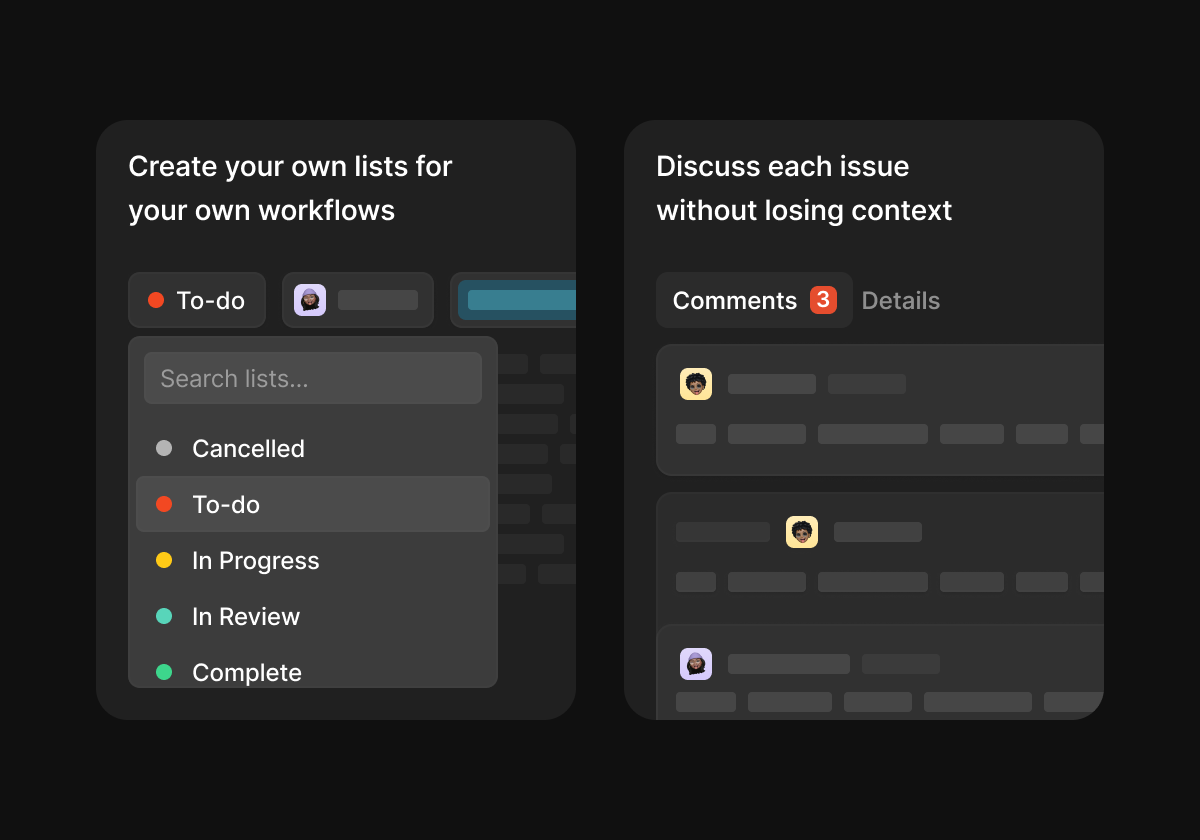Open the assignee dropdown with purple avatar
The width and height of the screenshot is (1200, 840).
(x=357, y=300)
